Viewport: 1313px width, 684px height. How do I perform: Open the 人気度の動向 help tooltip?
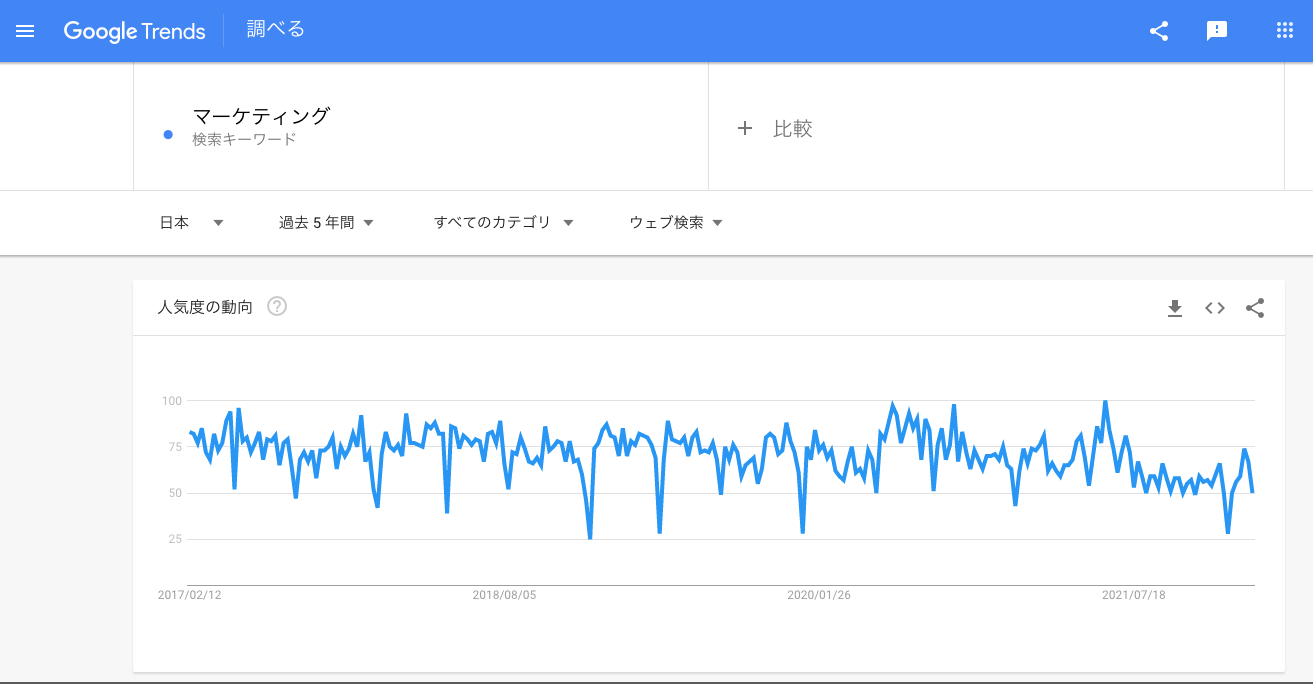coord(276,307)
